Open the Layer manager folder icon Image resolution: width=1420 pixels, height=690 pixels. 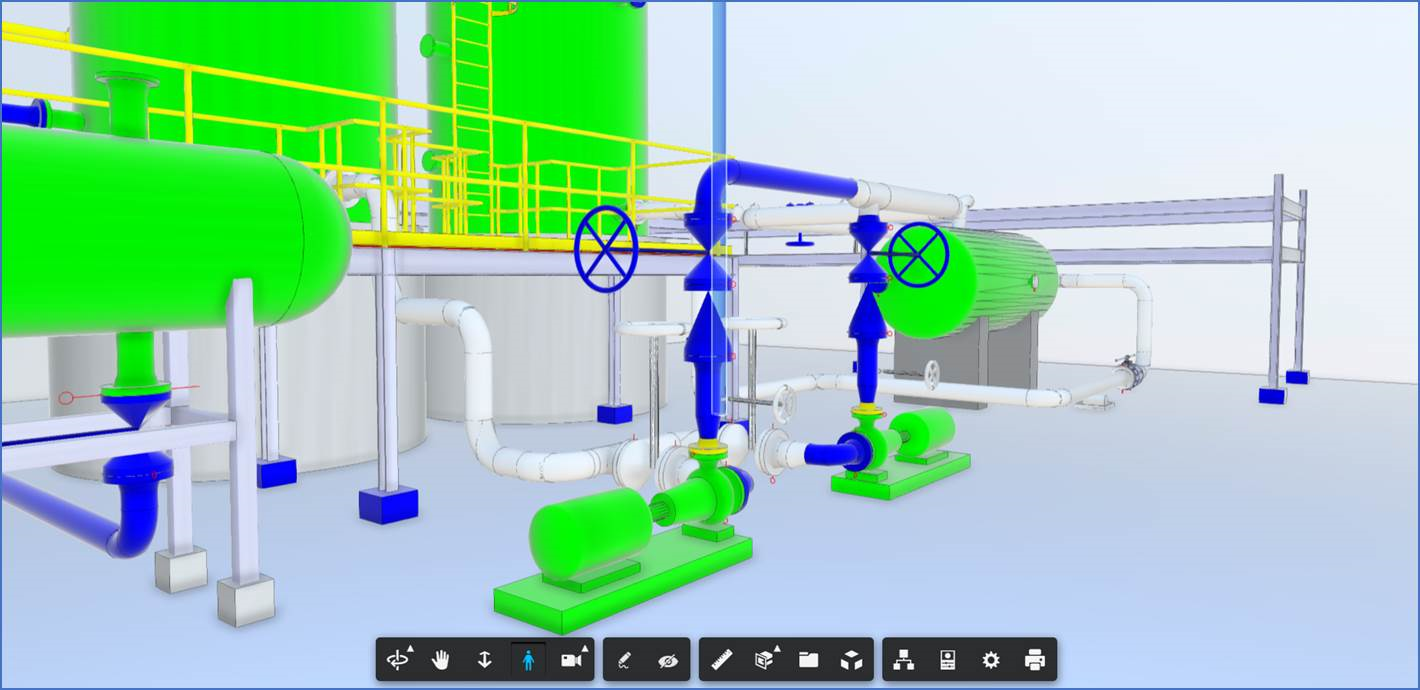pyautogui.click(x=808, y=660)
